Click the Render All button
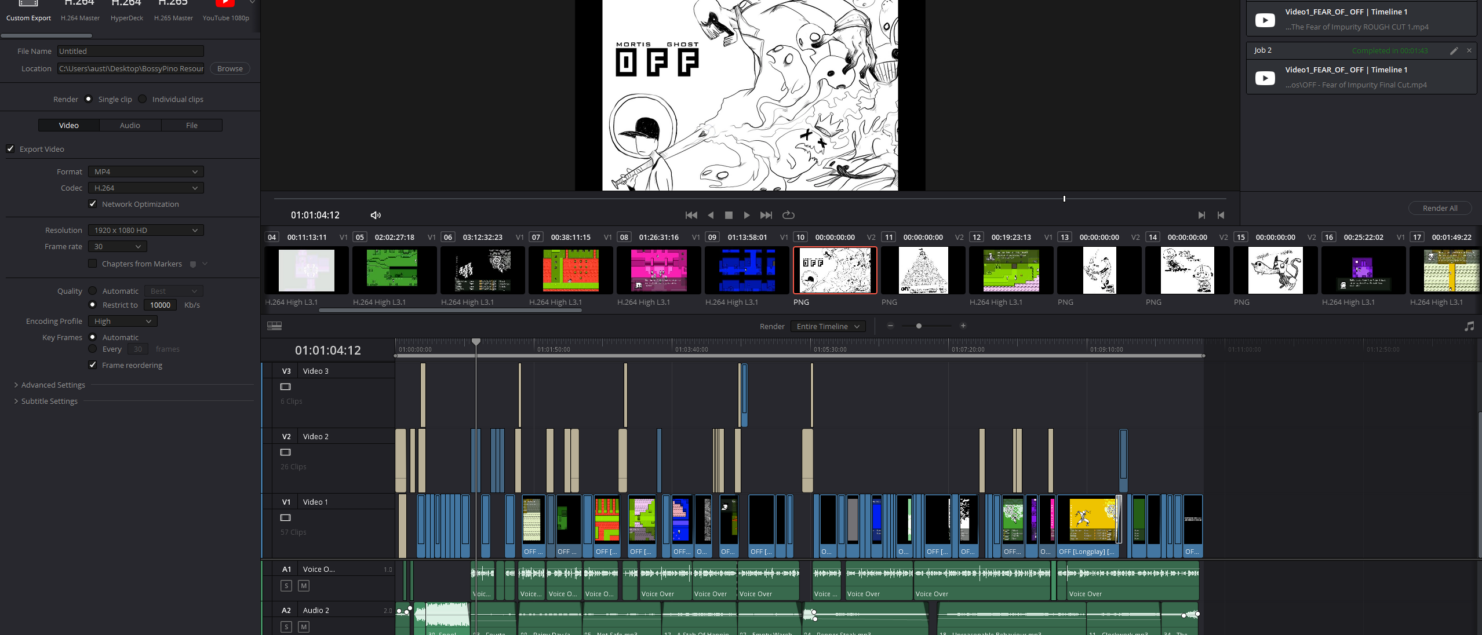1482x635 pixels. [x=1440, y=208]
